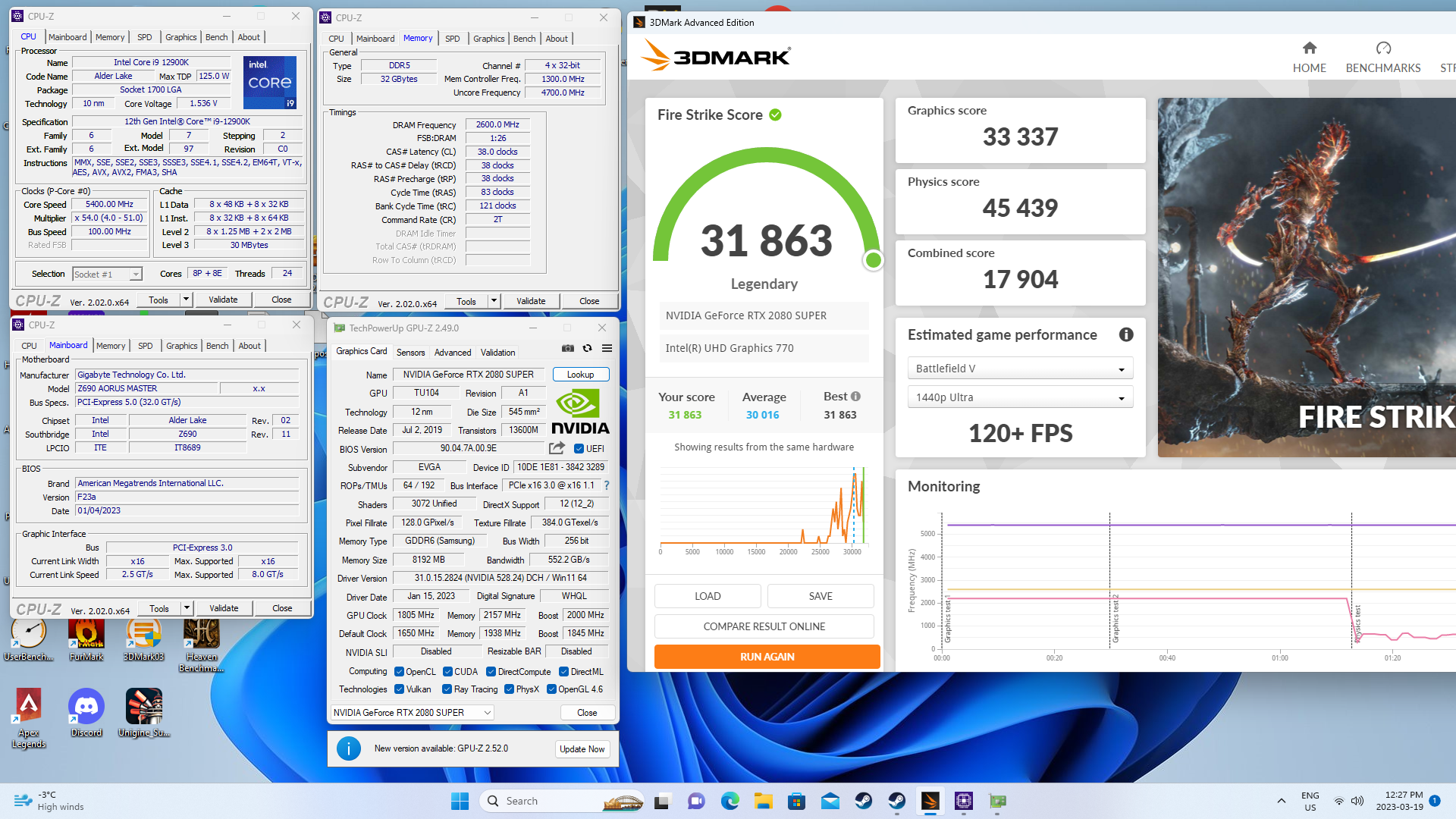Image resolution: width=1456 pixels, height=819 pixels.
Task: Toggle the OpenGL 4.6 checkbox in GPU-Z
Action: pyautogui.click(x=551, y=689)
